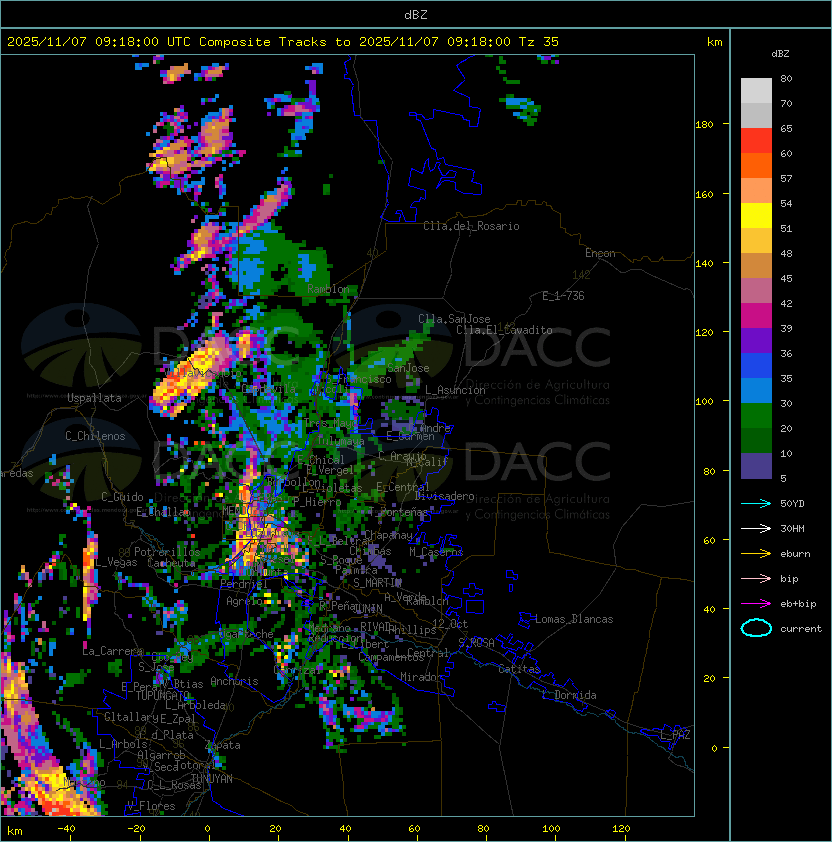Click the E_1-736 map label
This screenshot has width=832, height=842.
click(563, 296)
